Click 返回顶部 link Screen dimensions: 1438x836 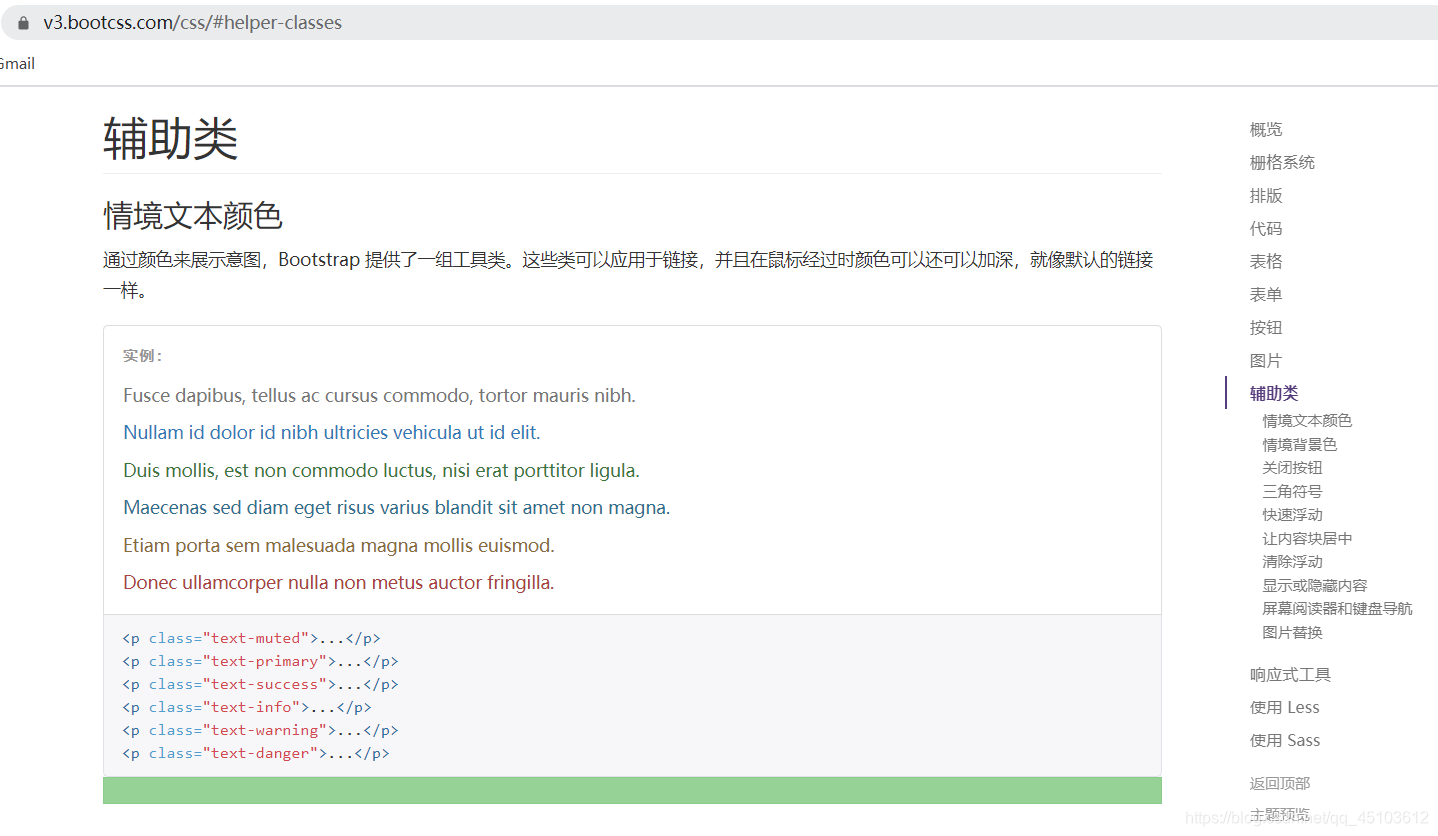point(1280,783)
